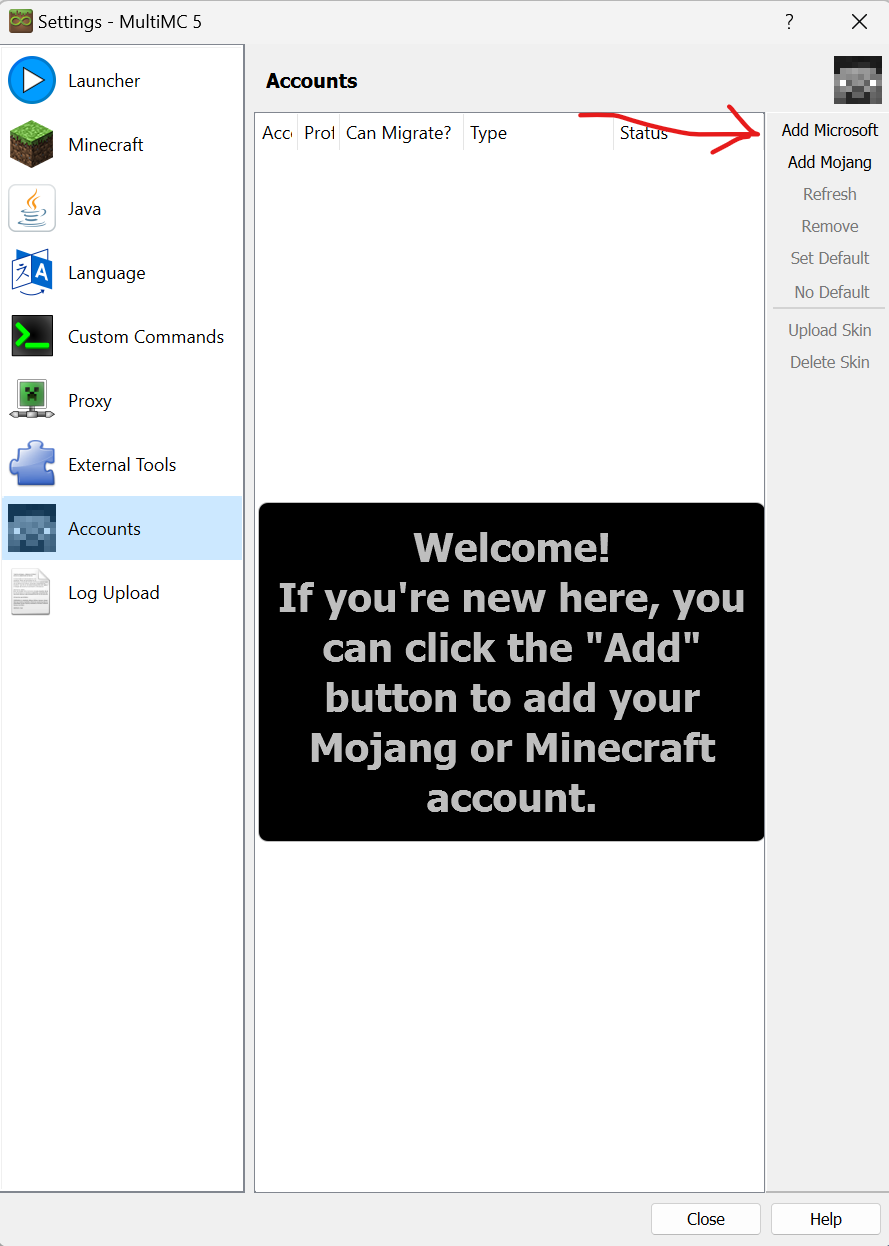Open the Help button
The width and height of the screenshot is (889, 1246).
point(826,1219)
